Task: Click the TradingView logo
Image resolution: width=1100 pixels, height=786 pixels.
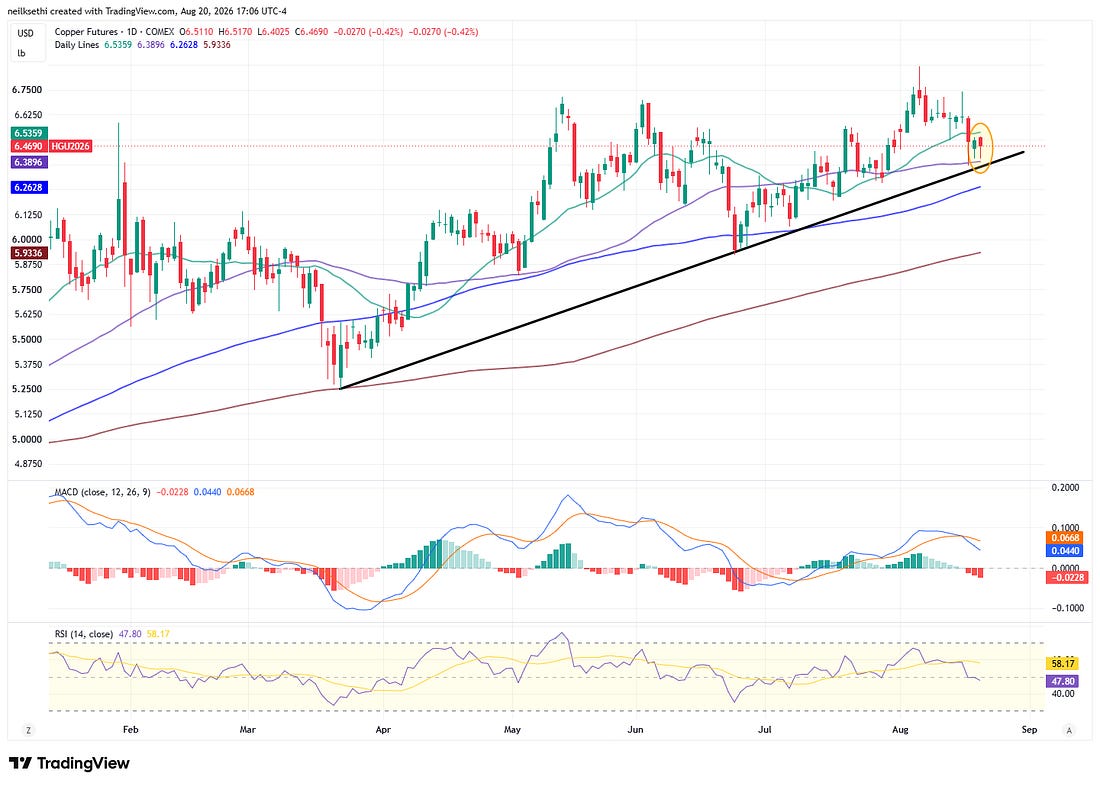Action: pyautogui.click(x=69, y=764)
